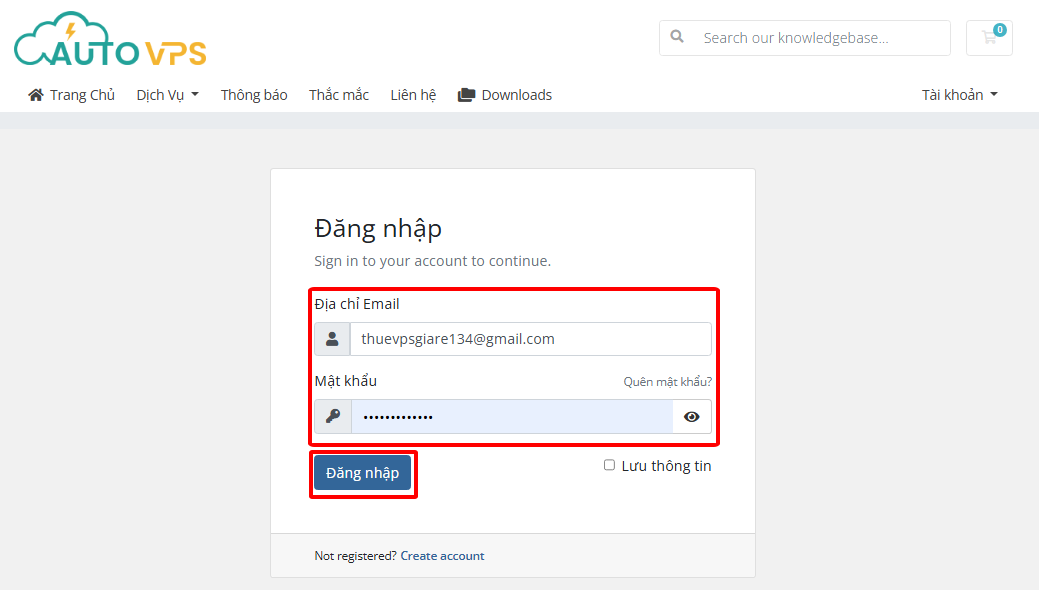Image resolution: width=1039 pixels, height=590 pixels.
Task: Show password with the eye icon
Action: tap(692, 416)
